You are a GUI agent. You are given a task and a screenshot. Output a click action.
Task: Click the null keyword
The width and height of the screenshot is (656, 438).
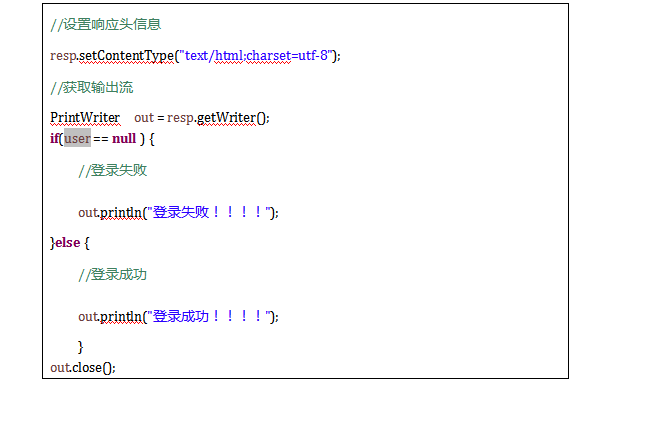click(124, 138)
